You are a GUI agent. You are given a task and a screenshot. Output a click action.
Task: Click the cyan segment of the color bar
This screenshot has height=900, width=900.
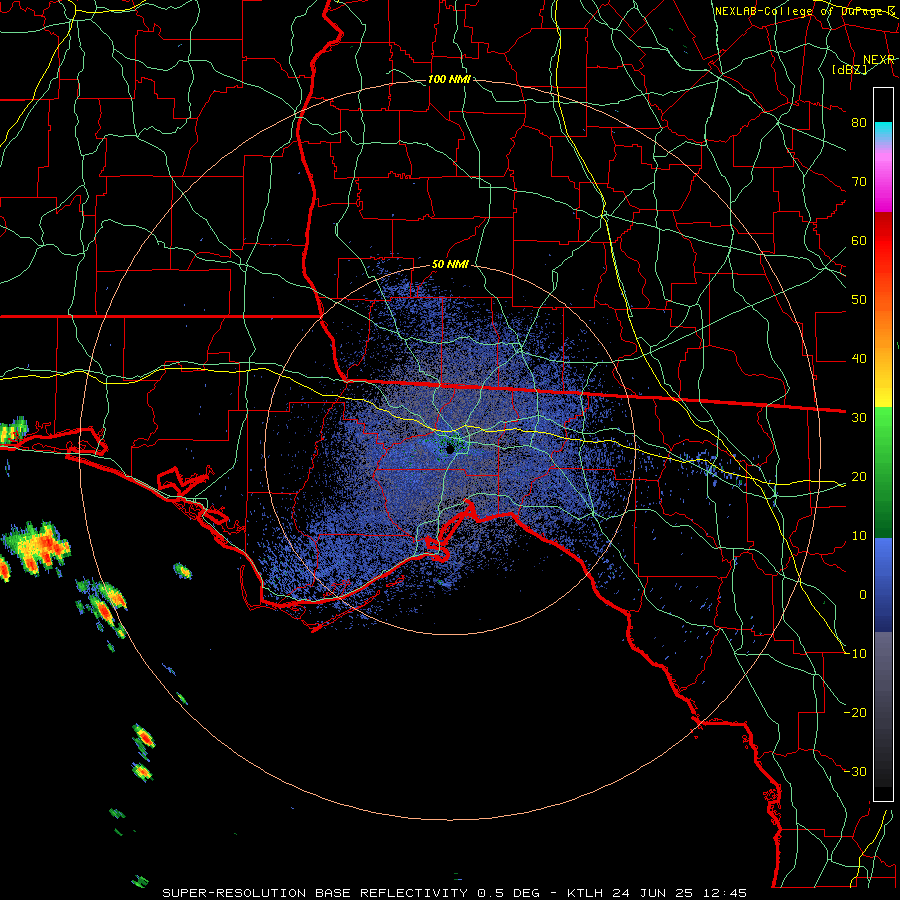[x=883, y=132]
